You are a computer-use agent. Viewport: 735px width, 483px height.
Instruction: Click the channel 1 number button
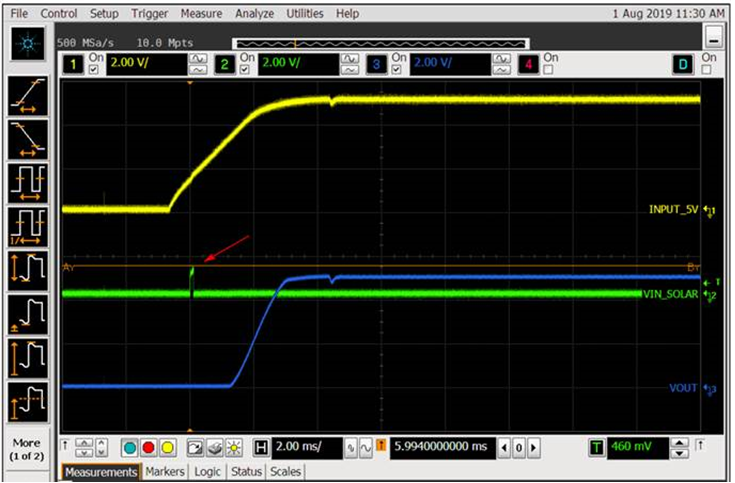click(x=73, y=64)
